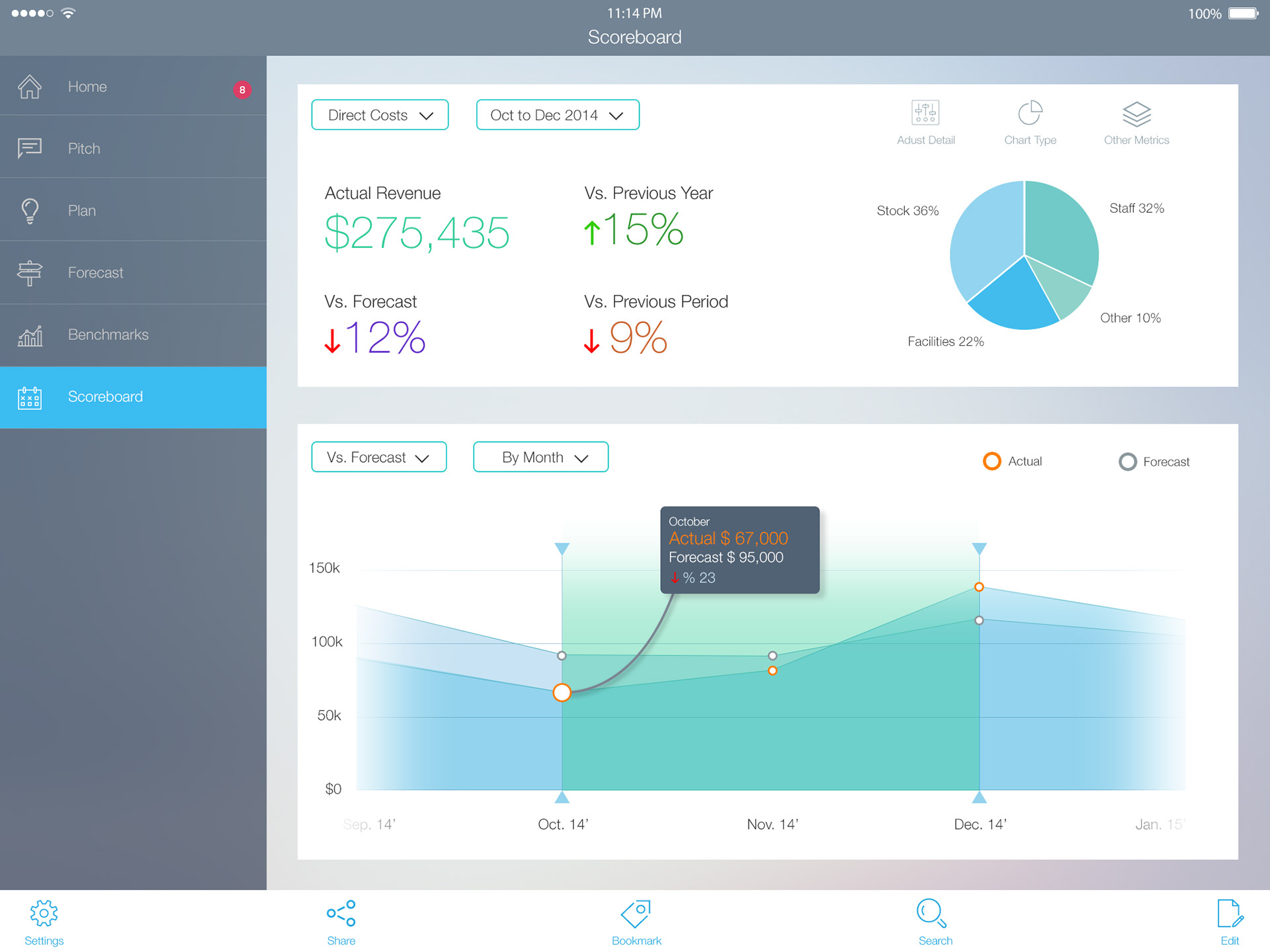This screenshot has width=1270, height=952.
Task: Tap the Share icon
Action: [x=341, y=914]
